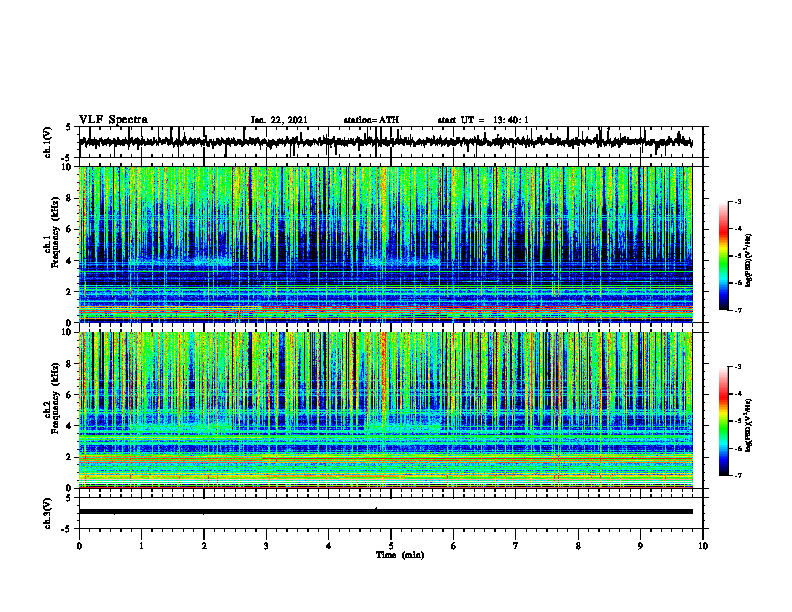Click the ch.1 spectrogram color scale bar
This screenshot has width=792, height=612.
coord(723,256)
